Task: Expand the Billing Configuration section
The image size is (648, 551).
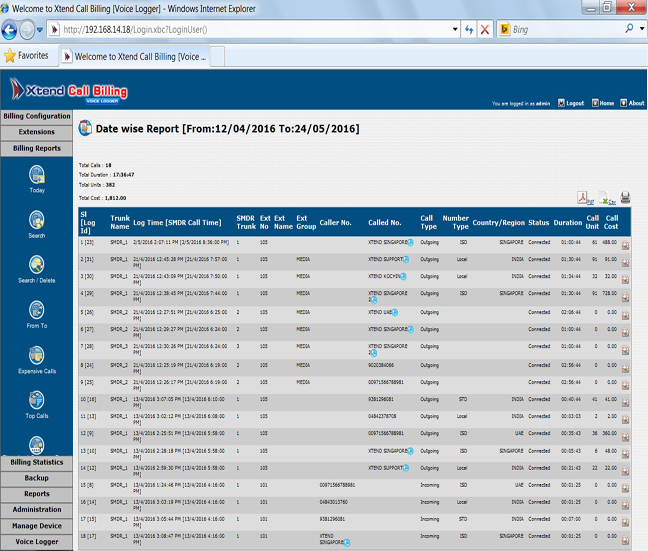Action: pos(37,116)
